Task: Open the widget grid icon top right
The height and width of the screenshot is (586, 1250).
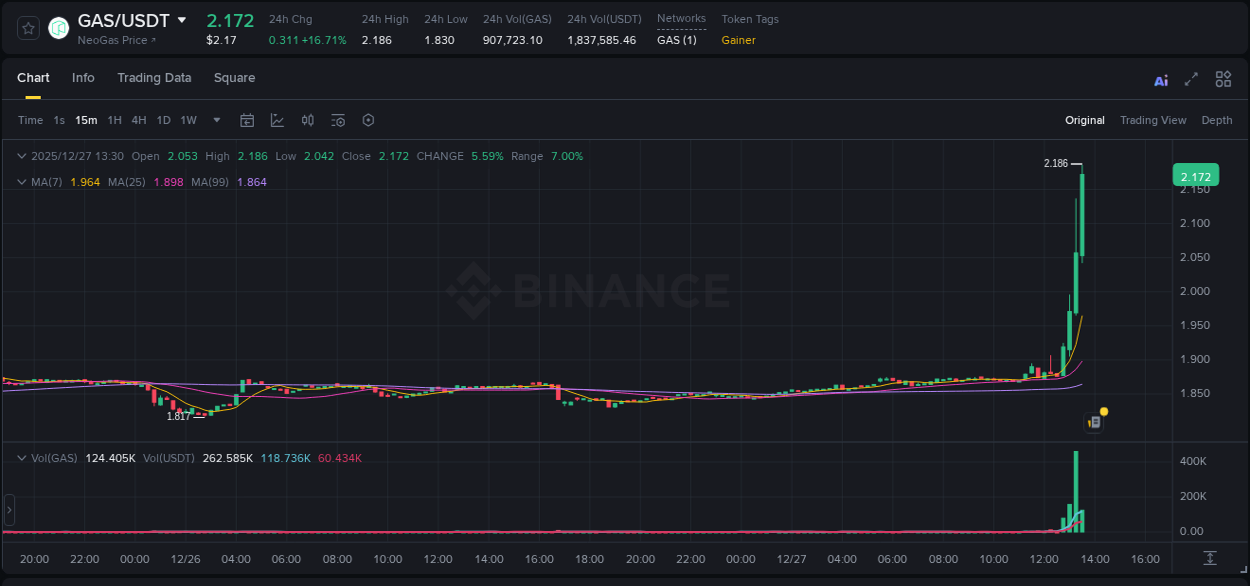Action: tap(1222, 78)
